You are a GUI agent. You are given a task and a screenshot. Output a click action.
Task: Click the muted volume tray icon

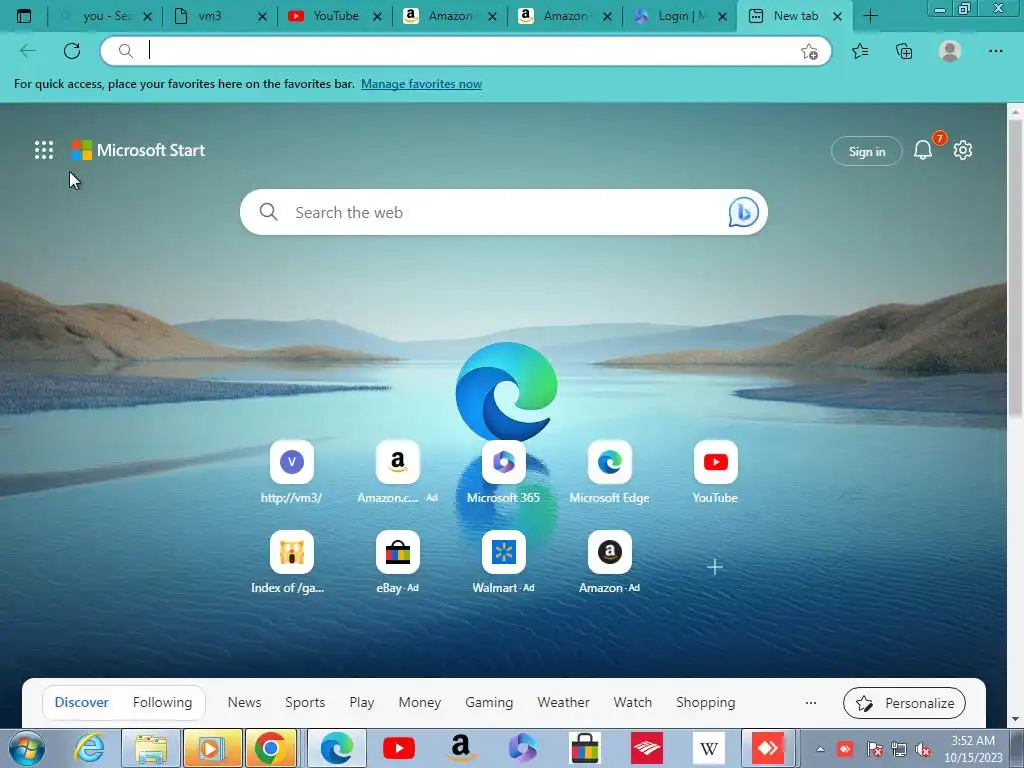[923, 749]
